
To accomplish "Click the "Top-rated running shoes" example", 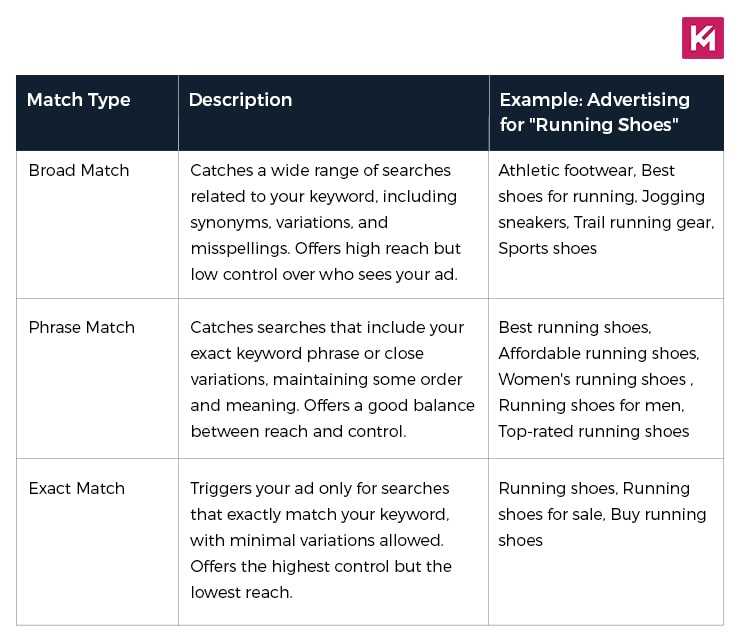I will click(x=594, y=432).
